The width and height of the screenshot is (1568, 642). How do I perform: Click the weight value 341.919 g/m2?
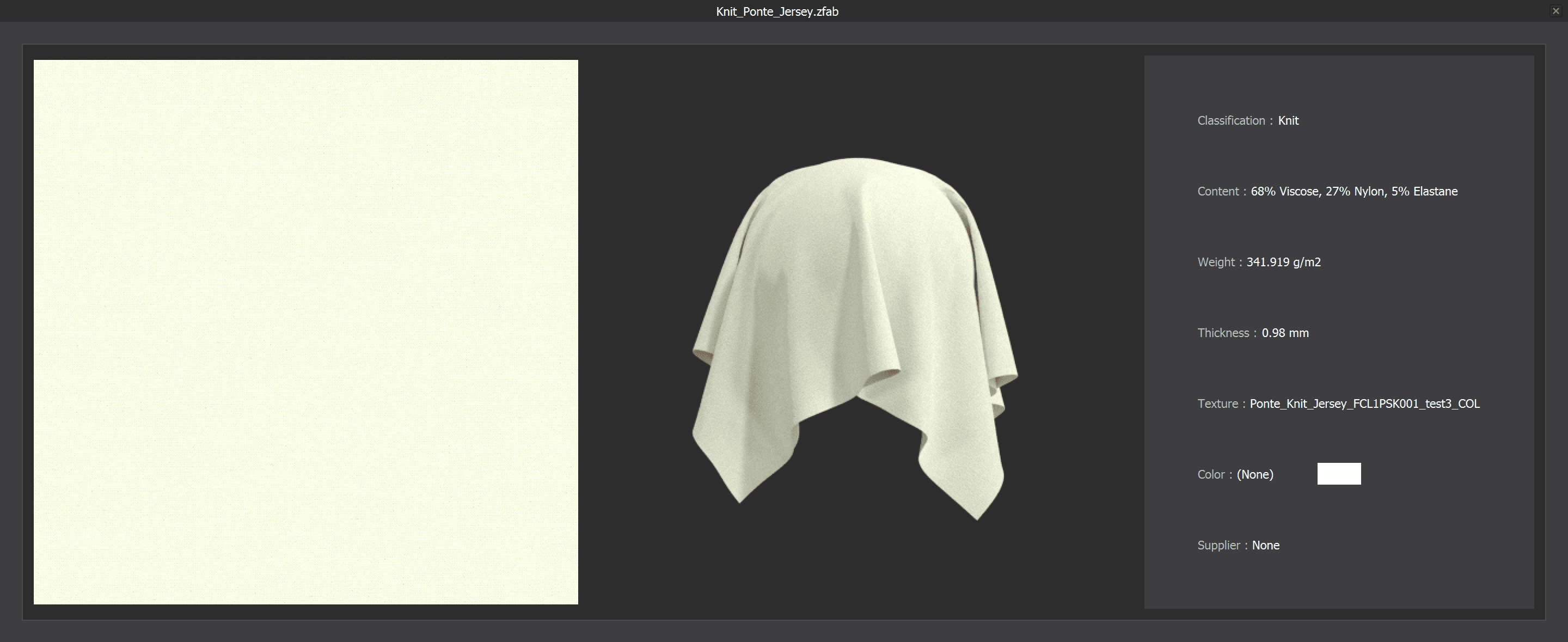click(x=1284, y=262)
